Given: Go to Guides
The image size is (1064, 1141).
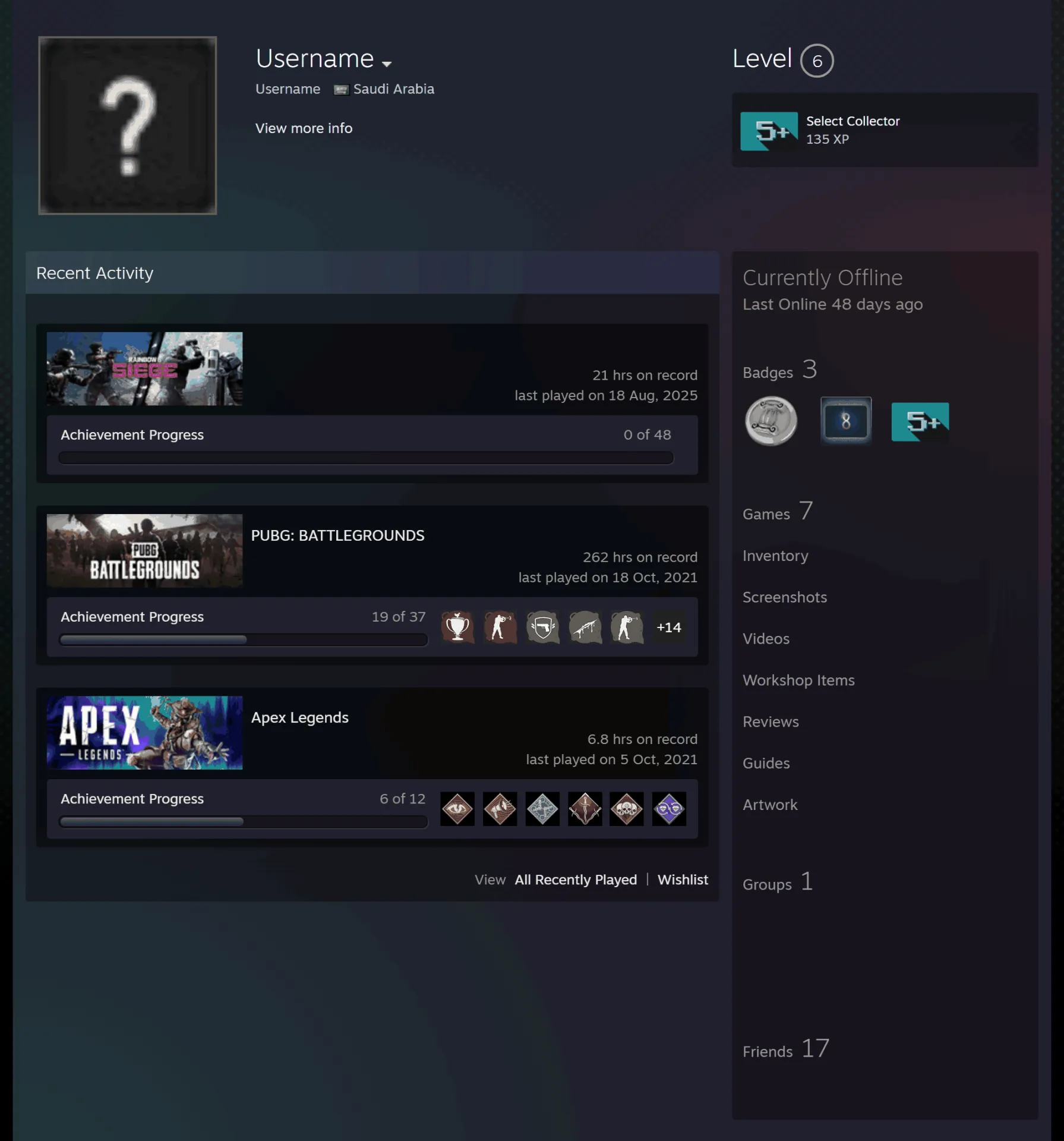Looking at the screenshot, I should coord(766,764).
